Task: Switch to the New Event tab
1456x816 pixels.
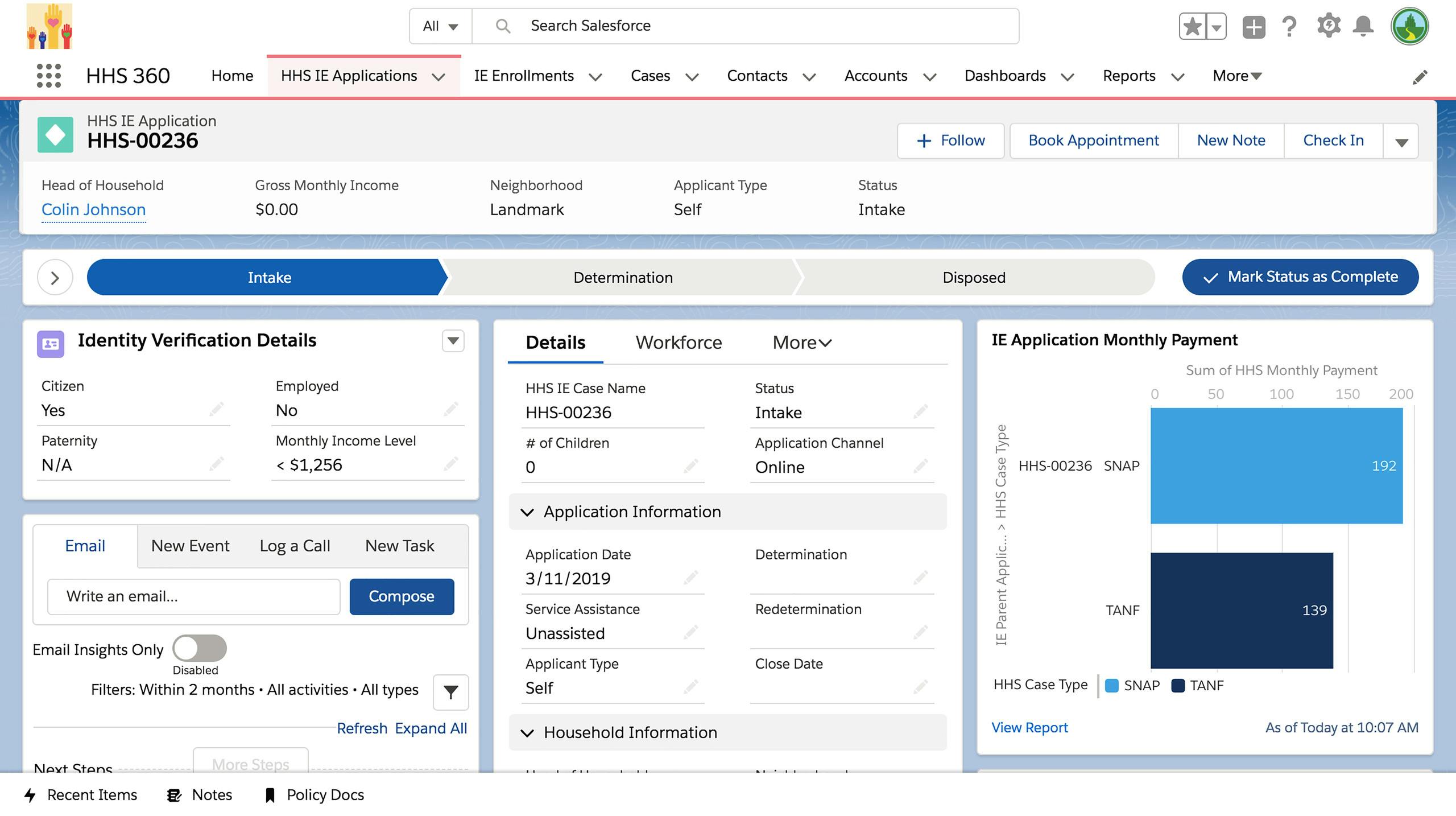Action: click(x=190, y=546)
